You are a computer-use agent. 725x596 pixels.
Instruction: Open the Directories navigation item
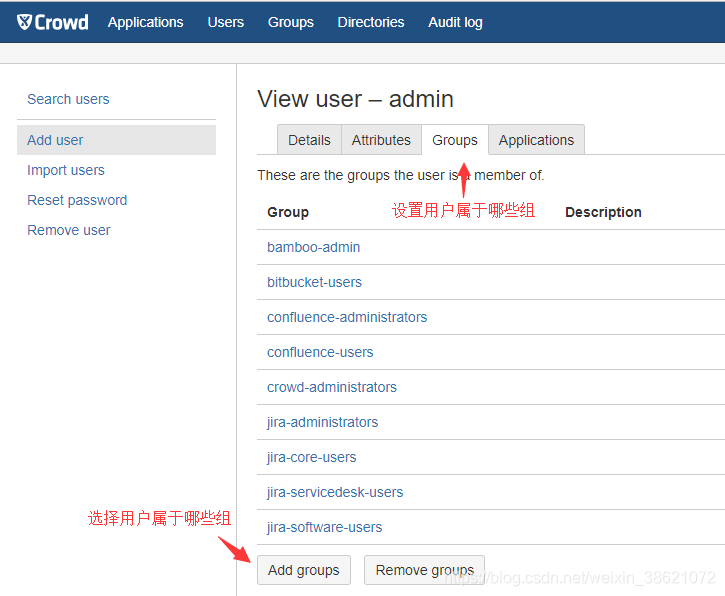[371, 22]
